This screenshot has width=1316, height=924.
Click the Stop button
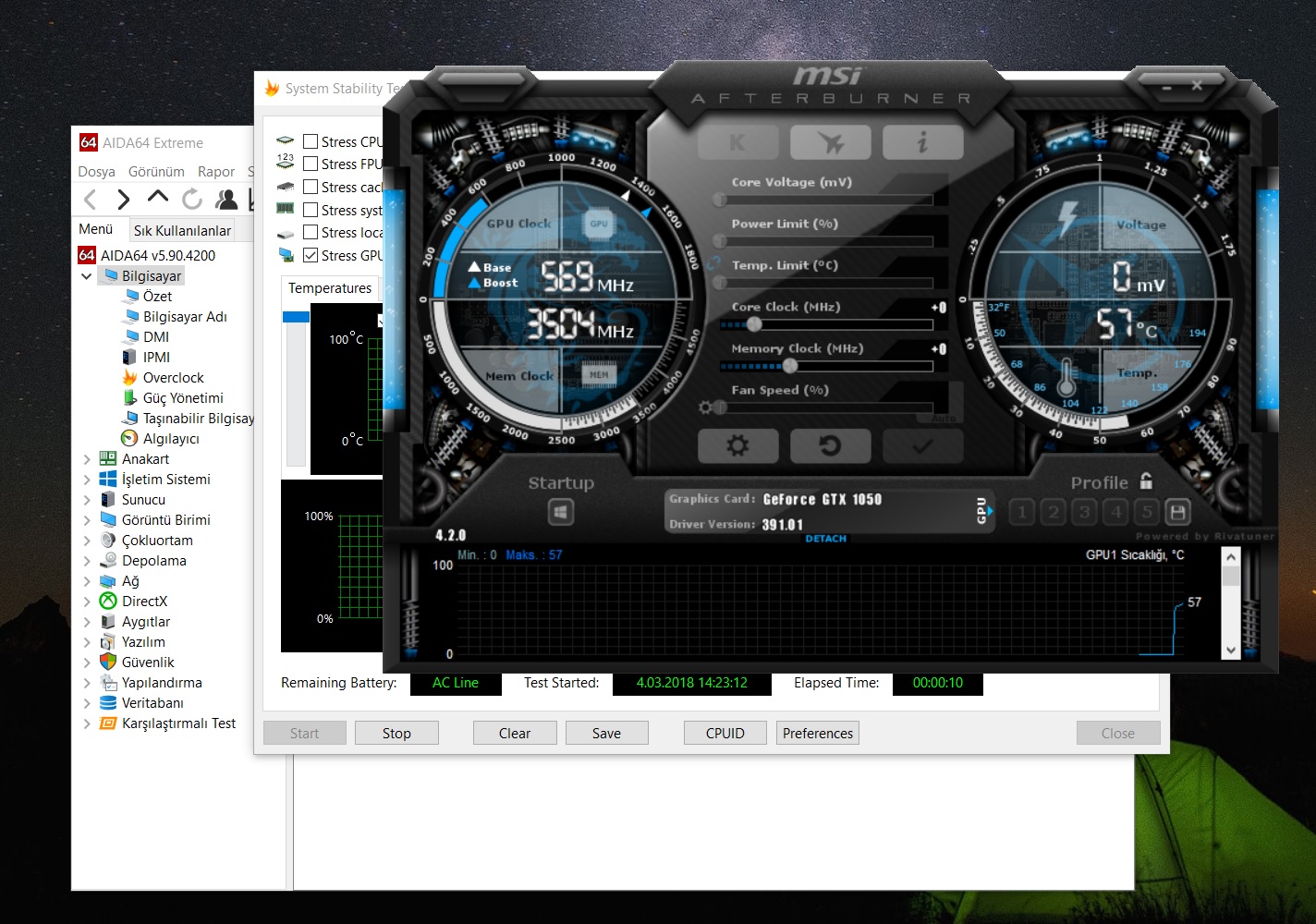tap(396, 733)
